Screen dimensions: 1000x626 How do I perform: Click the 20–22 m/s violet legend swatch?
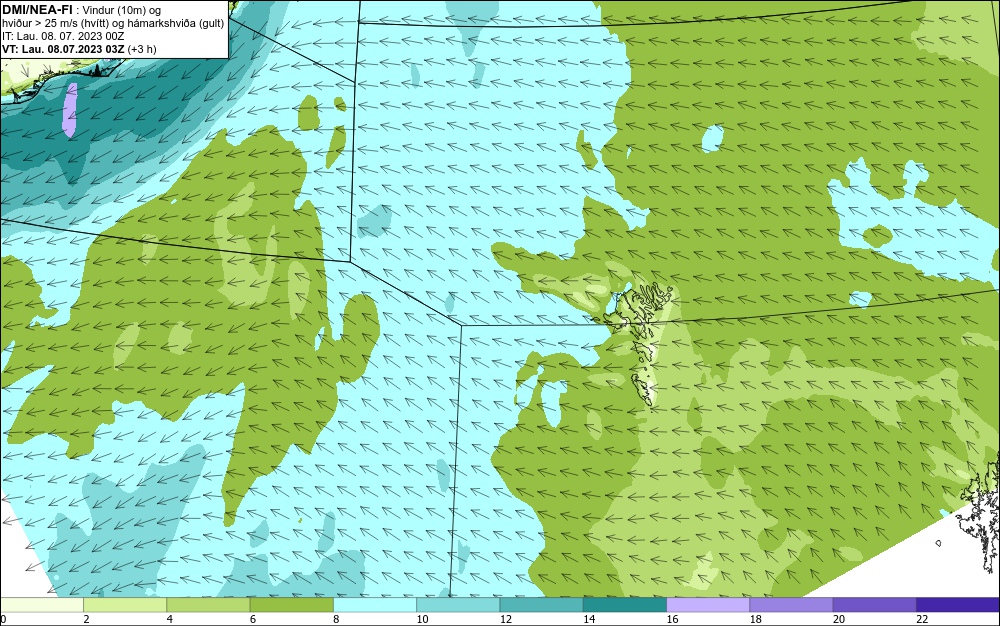point(874,605)
